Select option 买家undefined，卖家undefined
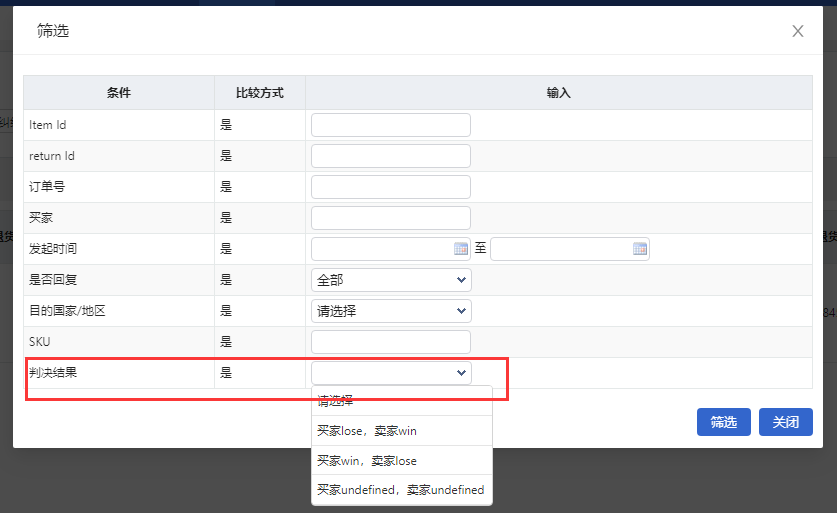Viewport: 837px width, 513px height. point(401,490)
